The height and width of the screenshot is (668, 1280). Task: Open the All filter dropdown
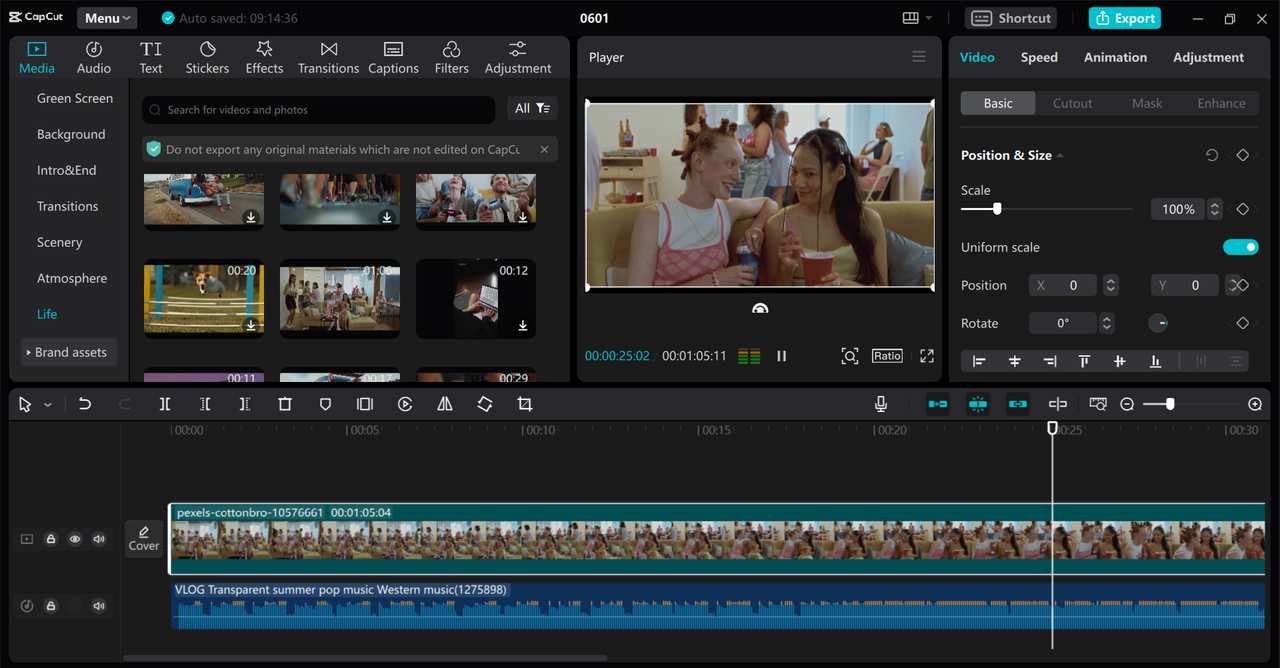pos(531,108)
